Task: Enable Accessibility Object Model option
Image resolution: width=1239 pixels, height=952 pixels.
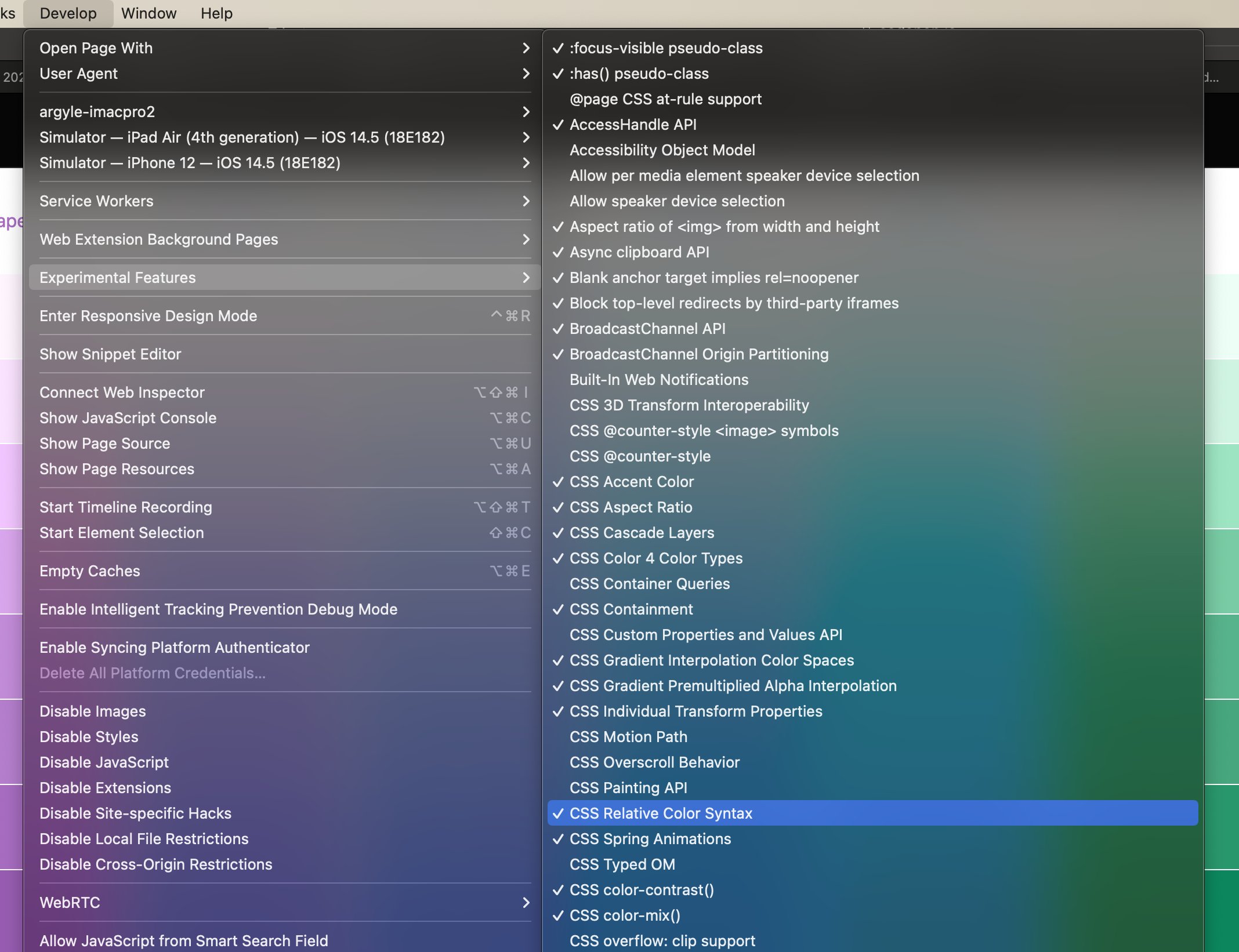Action: coord(662,150)
